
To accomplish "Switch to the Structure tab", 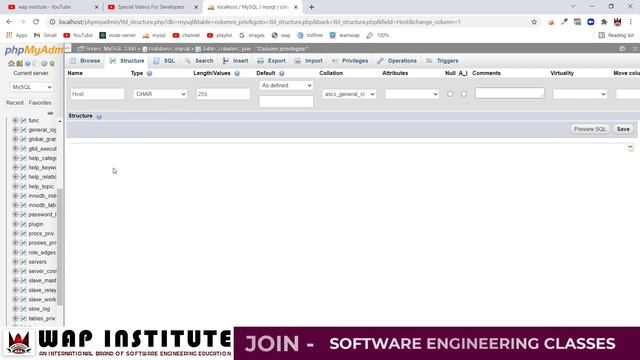I will [127, 61].
